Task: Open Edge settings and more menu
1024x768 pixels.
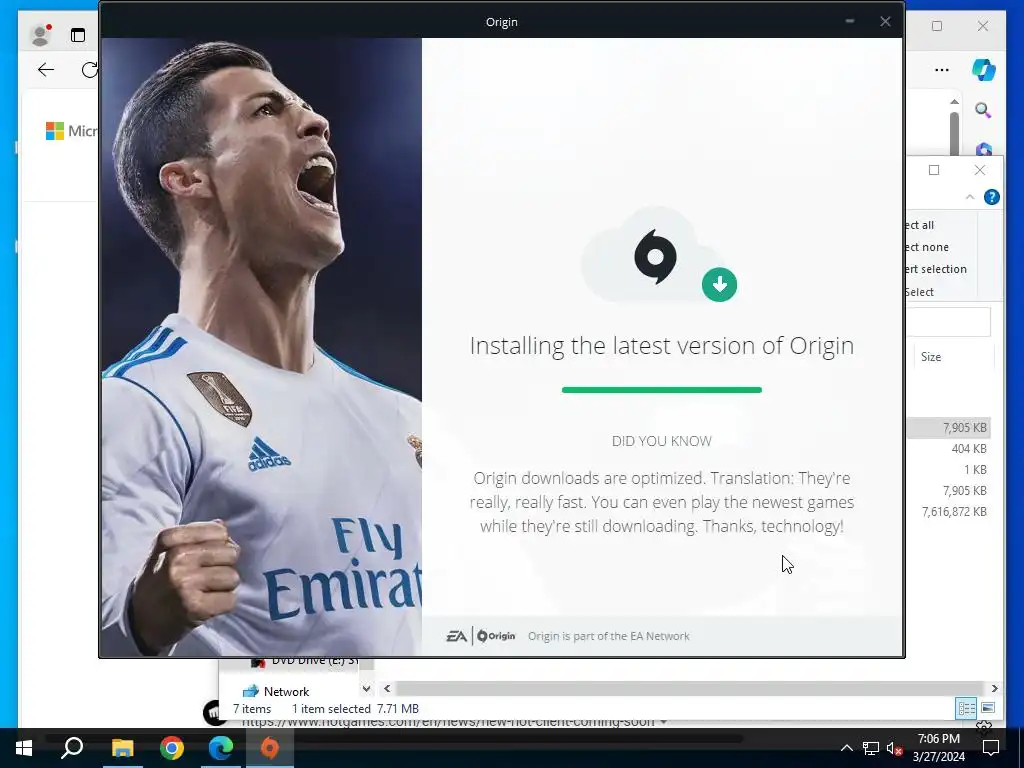Action: click(x=942, y=70)
